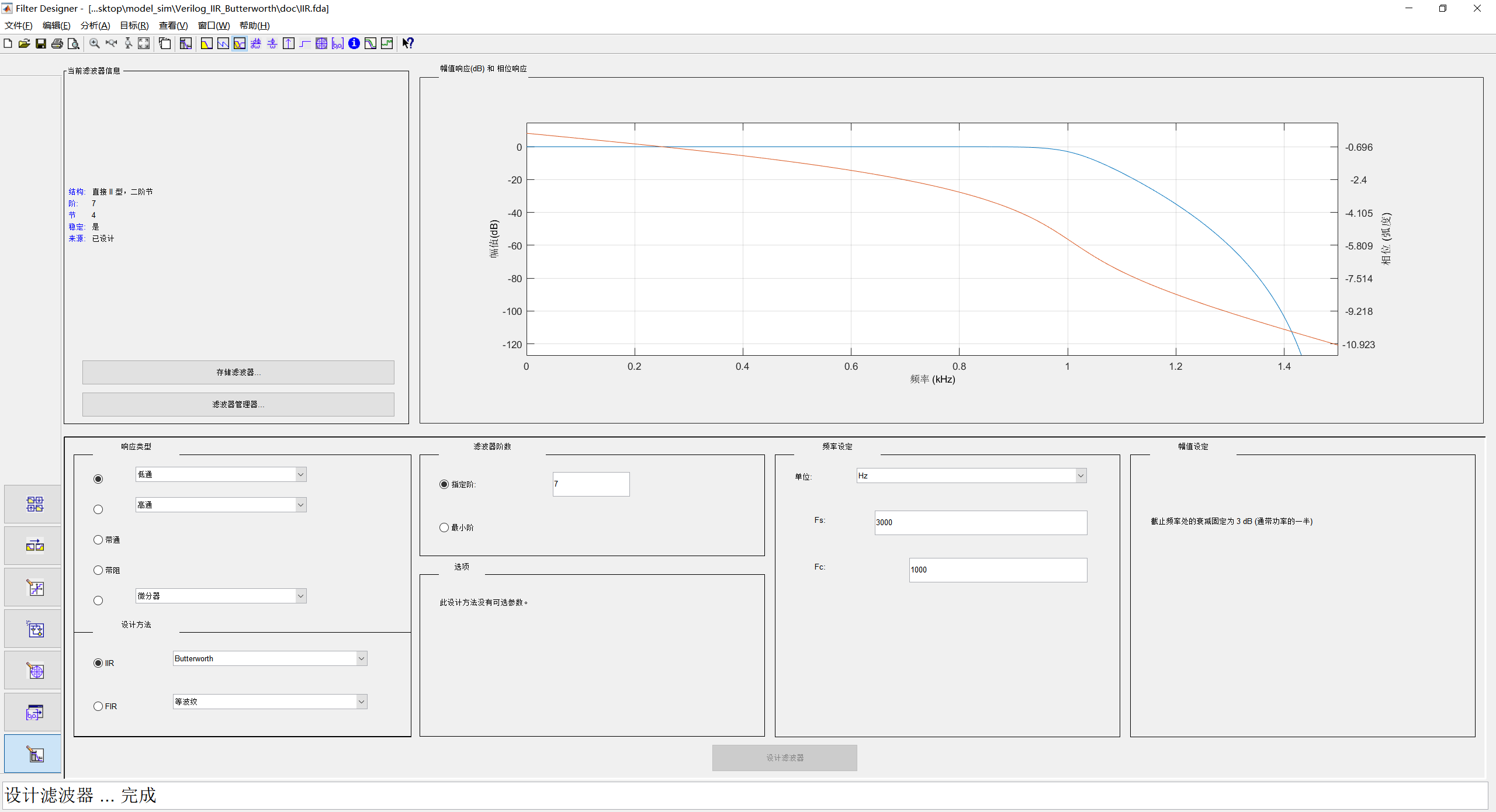1496x812 pixels.
Task: Save the filter with the floppy disk icon
Action: [41, 44]
